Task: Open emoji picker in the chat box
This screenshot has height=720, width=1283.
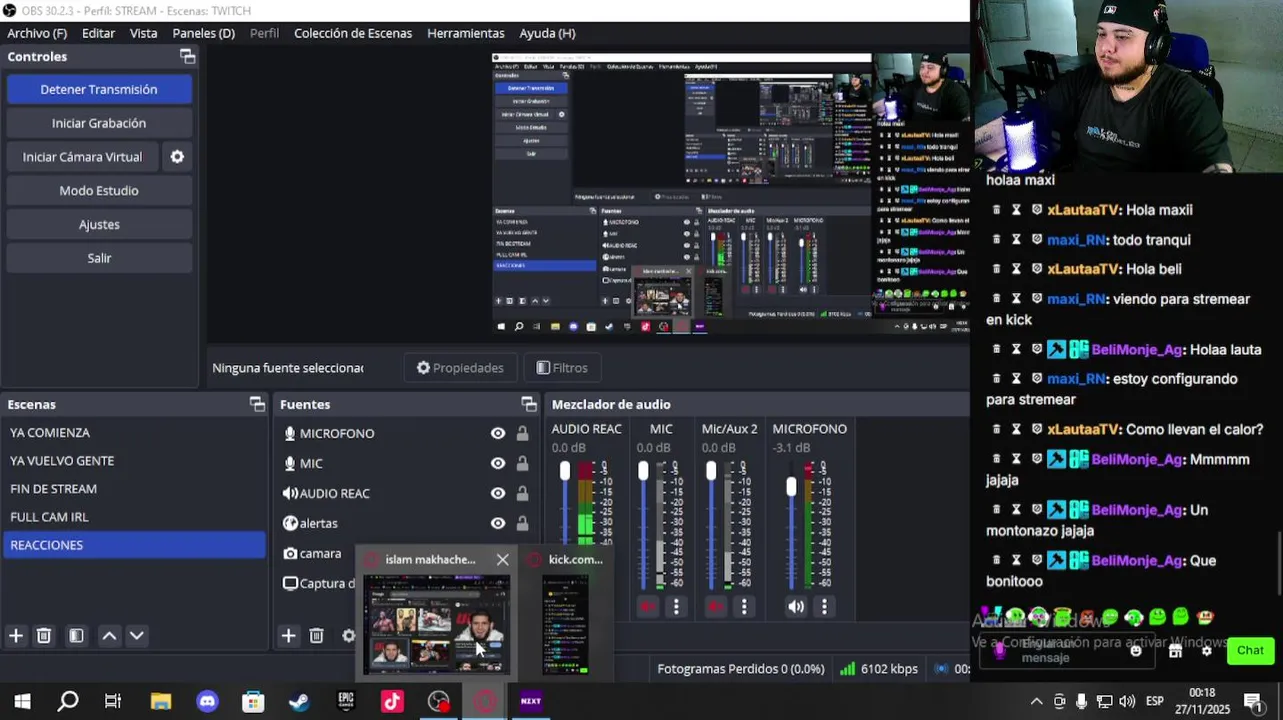Action: [x=1135, y=651]
